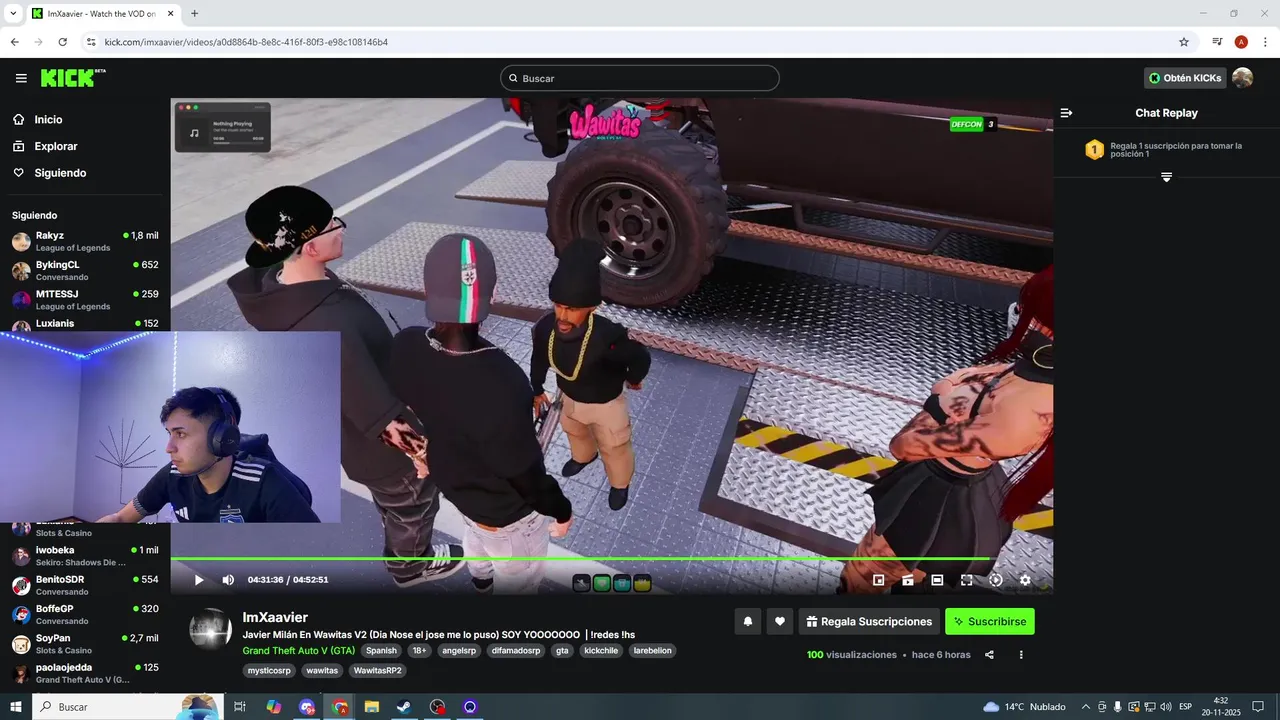Open Grand Theft Auto V (GTA) category
This screenshot has width=1280, height=720.
coord(298,650)
